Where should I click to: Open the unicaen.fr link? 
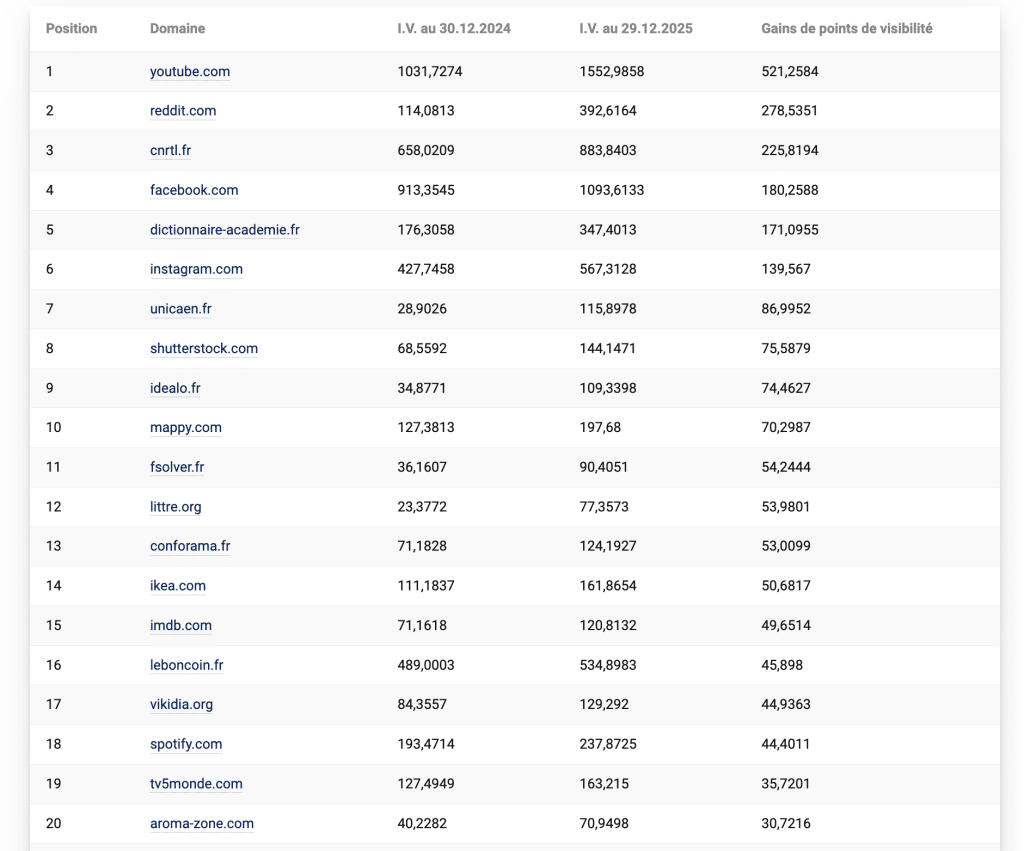coord(181,309)
